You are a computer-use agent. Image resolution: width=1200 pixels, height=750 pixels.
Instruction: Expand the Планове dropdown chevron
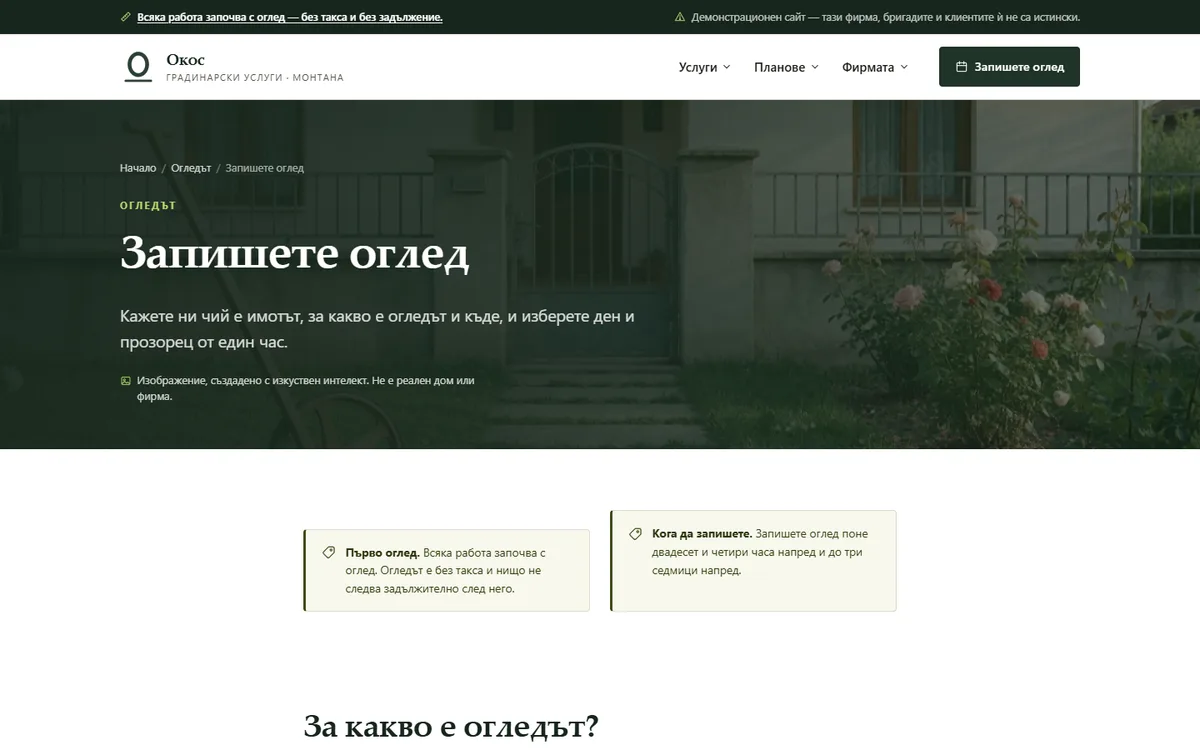click(815, 67)
